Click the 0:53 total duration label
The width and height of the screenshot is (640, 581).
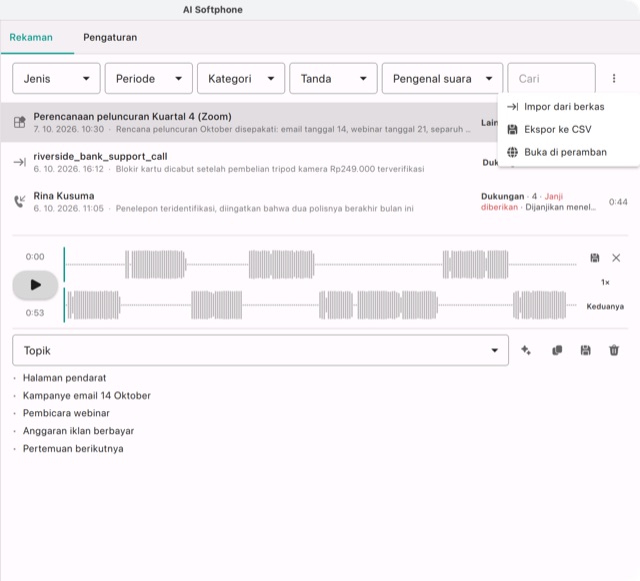tap(35, 313)
